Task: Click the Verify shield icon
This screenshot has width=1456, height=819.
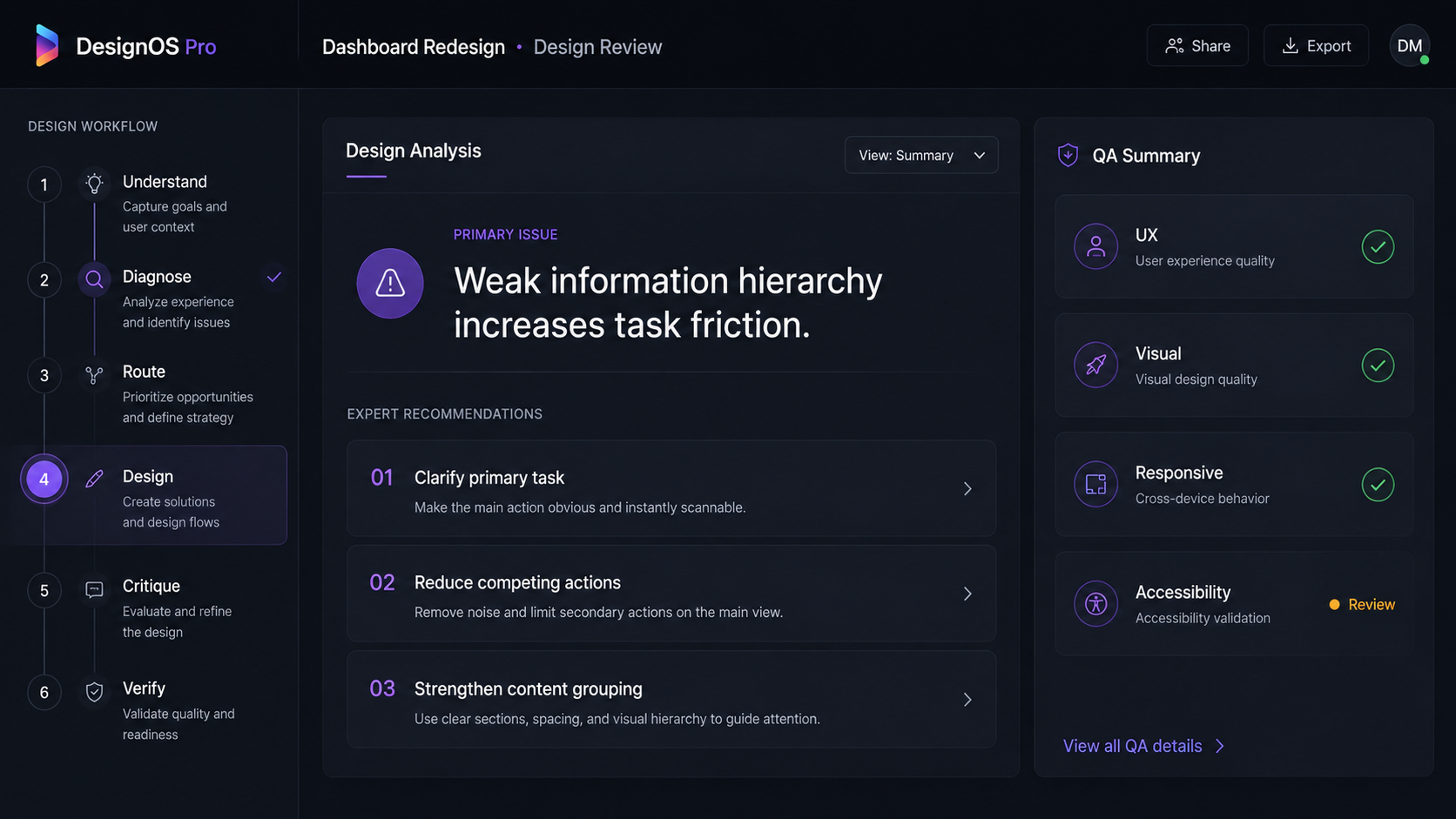Action: pos(94,692)
